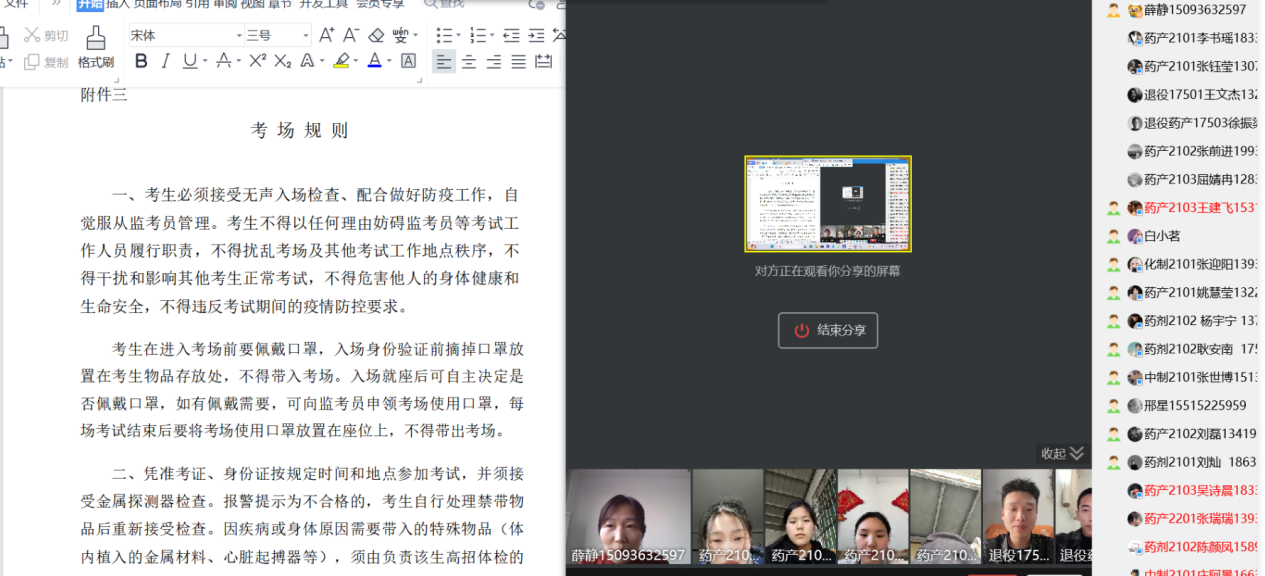1265x576 pixels.
Task: Click the yellow text highlight color
Action: (x=341, y=61)
